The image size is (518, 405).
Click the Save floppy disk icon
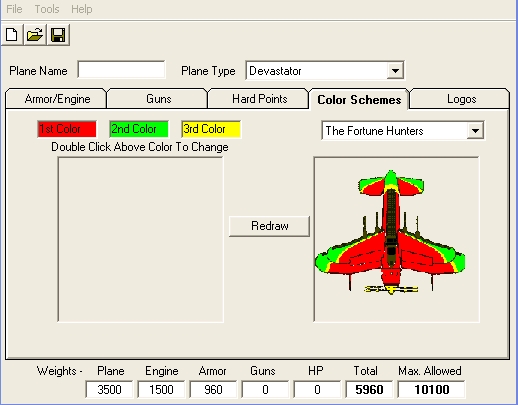click(x=58, y=35)
